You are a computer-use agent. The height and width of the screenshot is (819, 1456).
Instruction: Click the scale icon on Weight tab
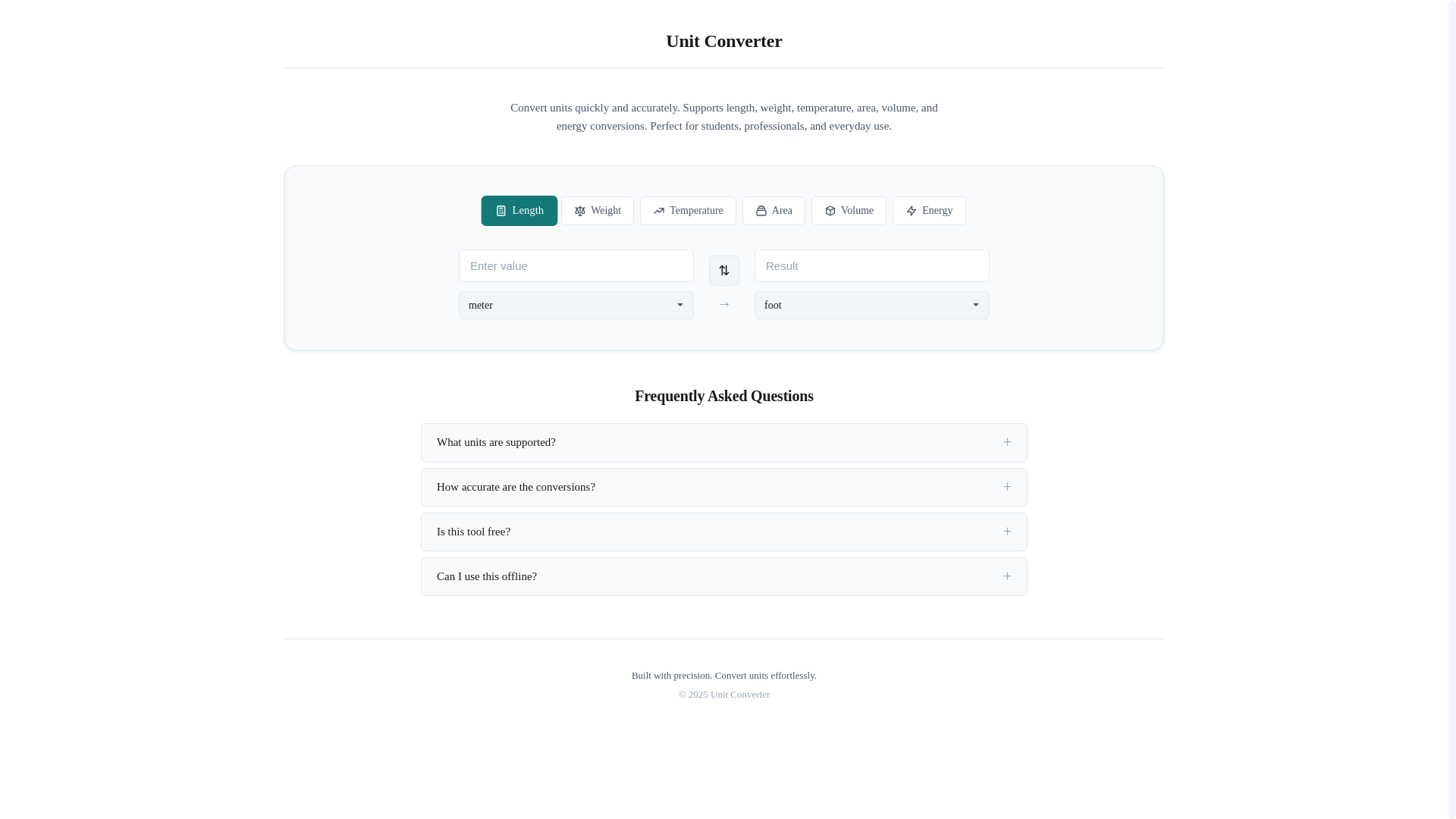point(580,211)
